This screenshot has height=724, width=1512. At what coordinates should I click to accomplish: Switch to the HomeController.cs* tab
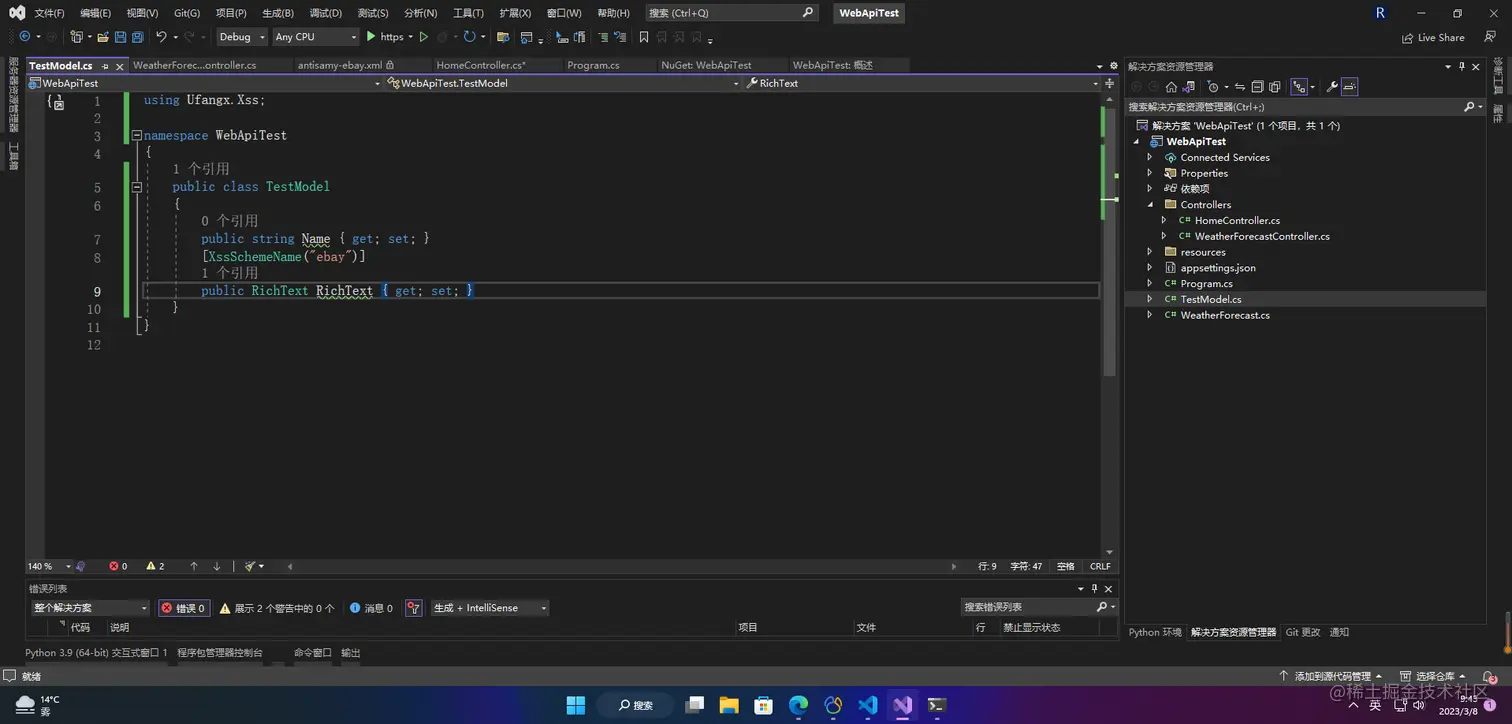481,65
